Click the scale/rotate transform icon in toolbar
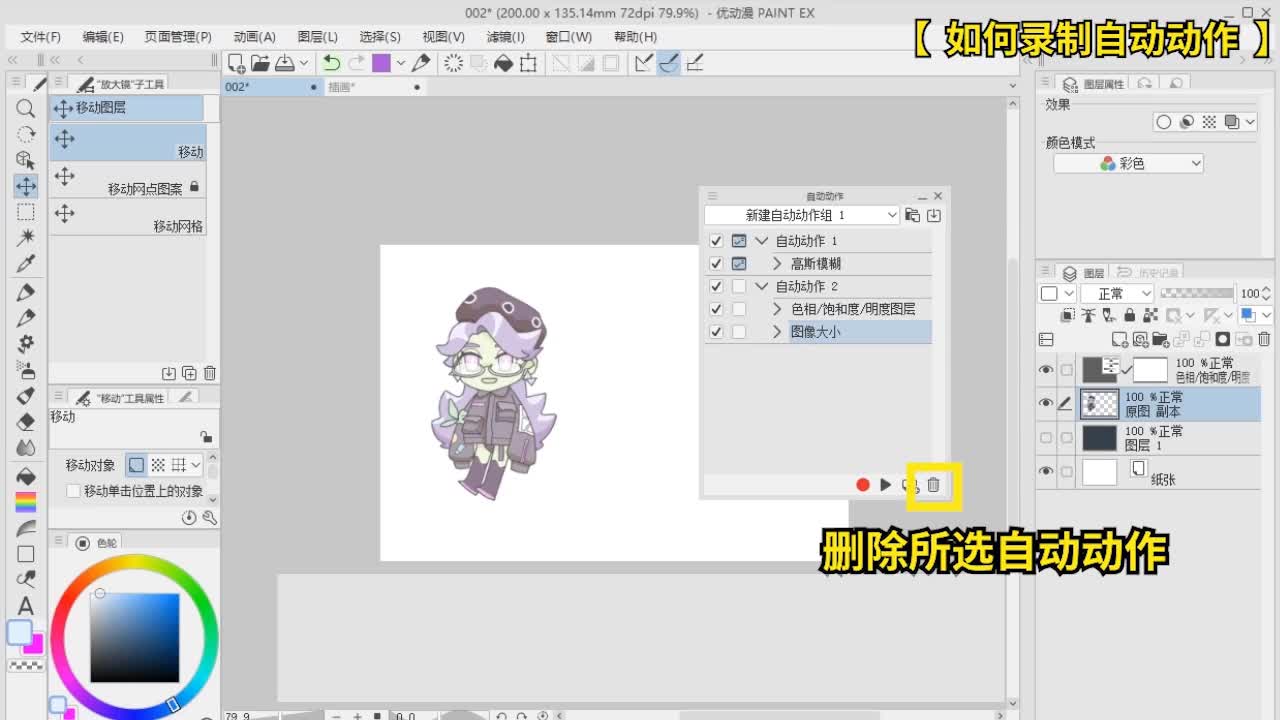This screenshot has height=720, width=1280. tap(528, 63)
